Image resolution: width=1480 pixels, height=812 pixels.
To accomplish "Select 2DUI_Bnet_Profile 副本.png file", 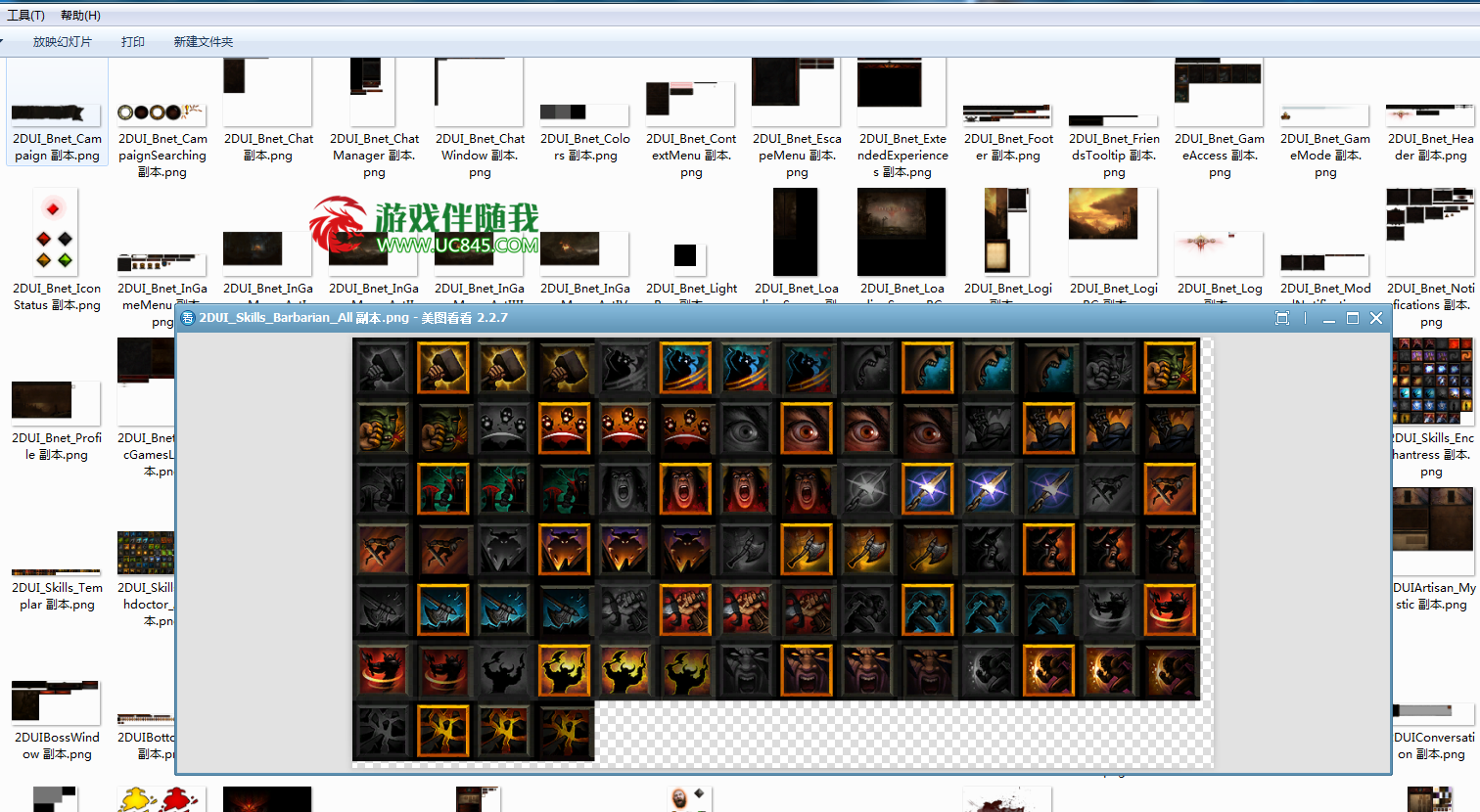I will pyautogui.click(x=57, y=421).
